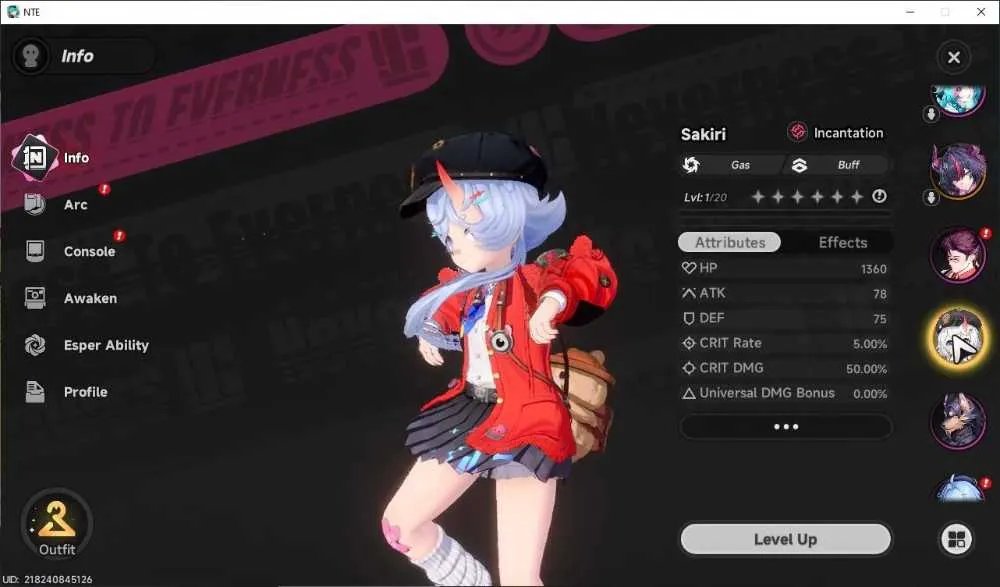This screenshot has height=587, width=1000.
Task: Click the Incantation element icon
Action: point(797,132)
